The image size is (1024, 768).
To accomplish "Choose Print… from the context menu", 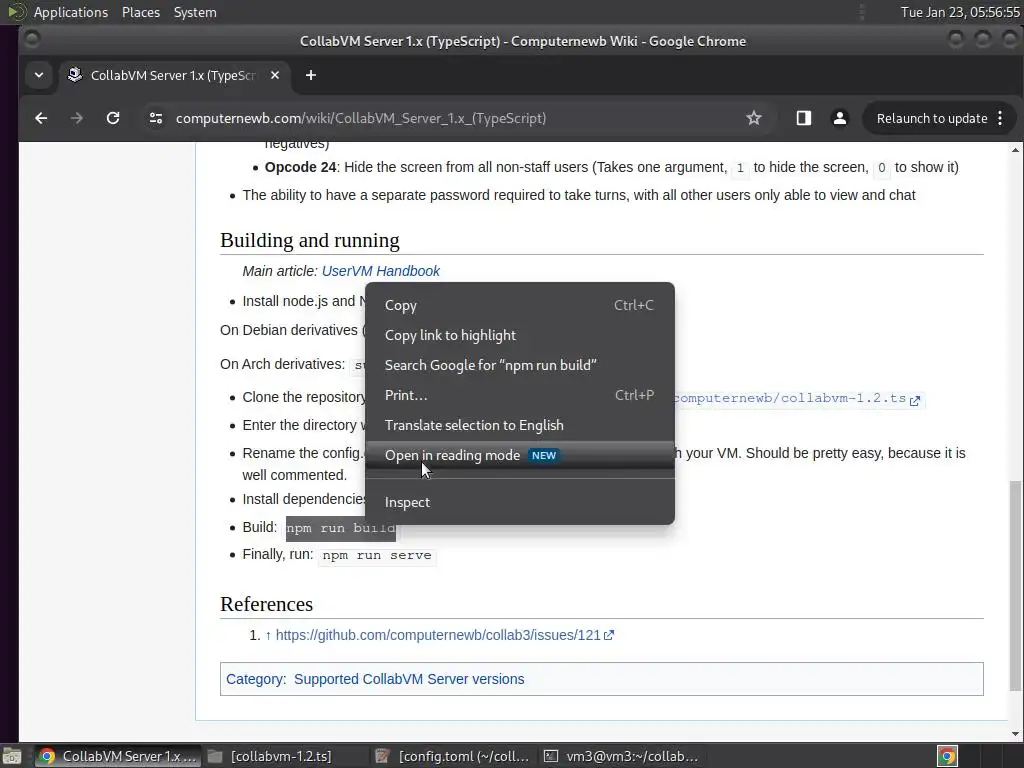I will coord(520,395).
